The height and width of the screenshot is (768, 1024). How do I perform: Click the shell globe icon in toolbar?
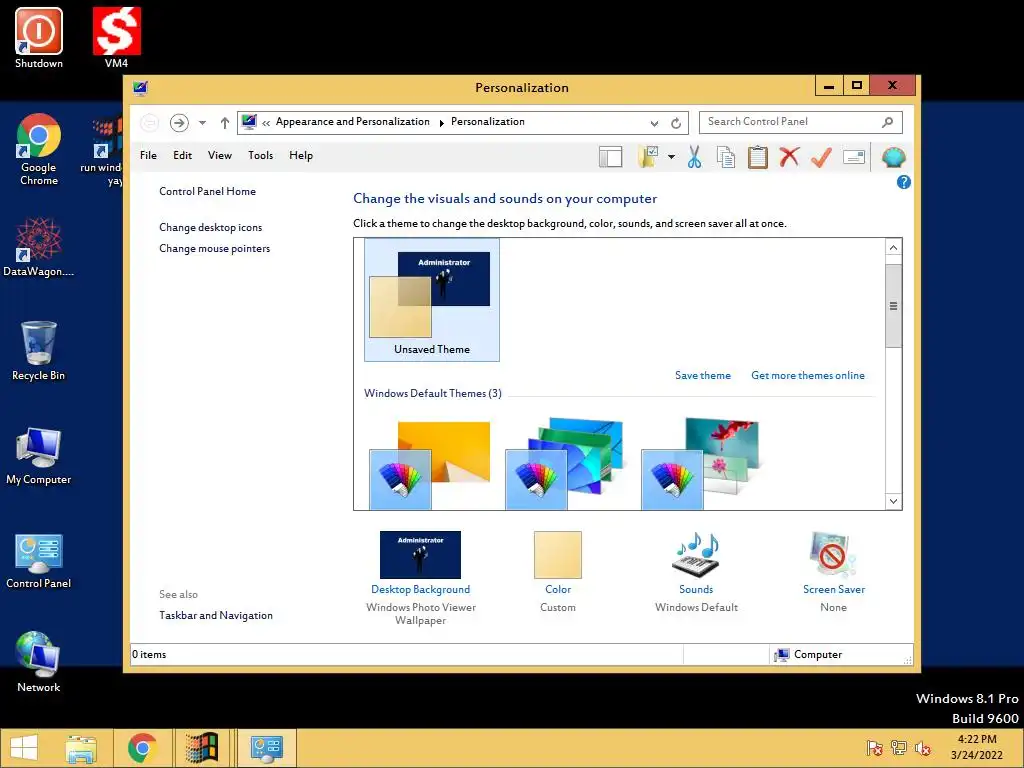click(893, 157)
